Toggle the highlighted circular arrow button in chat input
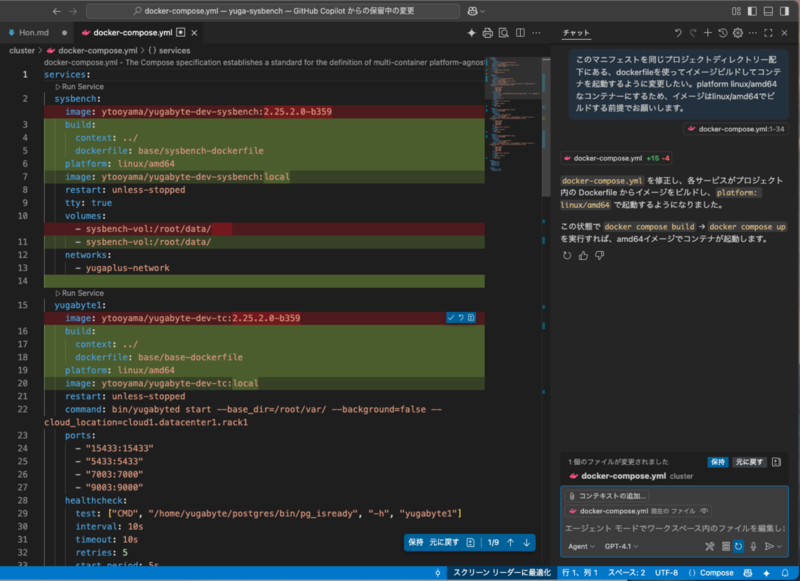Screen dimensions: 800x581 (739, 546)
